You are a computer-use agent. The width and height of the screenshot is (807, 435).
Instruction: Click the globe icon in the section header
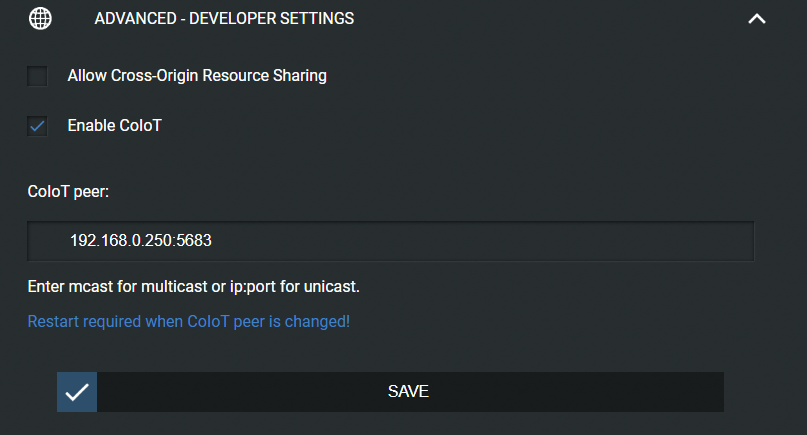(x=41, y=18)
